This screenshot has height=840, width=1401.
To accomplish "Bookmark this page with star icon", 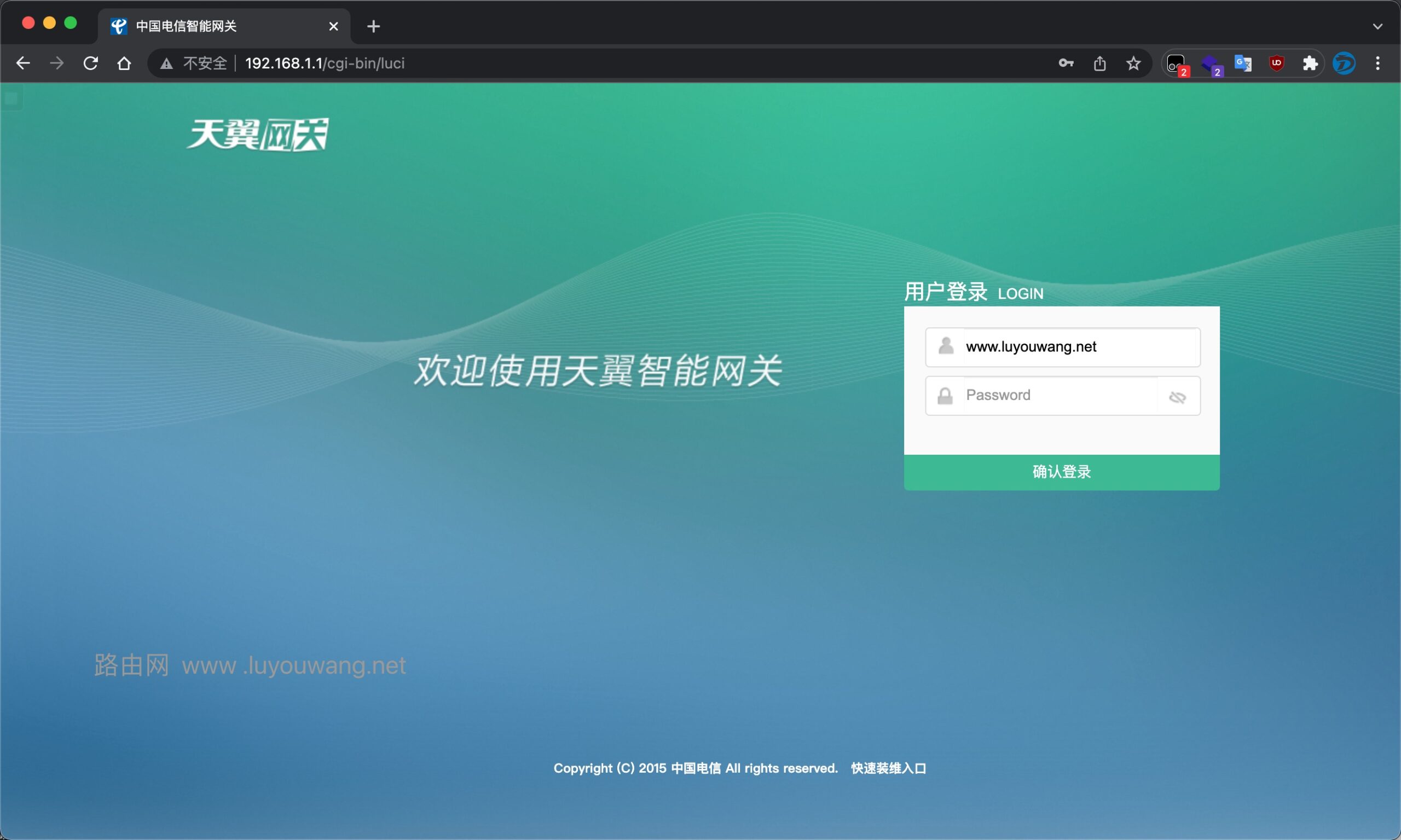I will (1133, 63).
